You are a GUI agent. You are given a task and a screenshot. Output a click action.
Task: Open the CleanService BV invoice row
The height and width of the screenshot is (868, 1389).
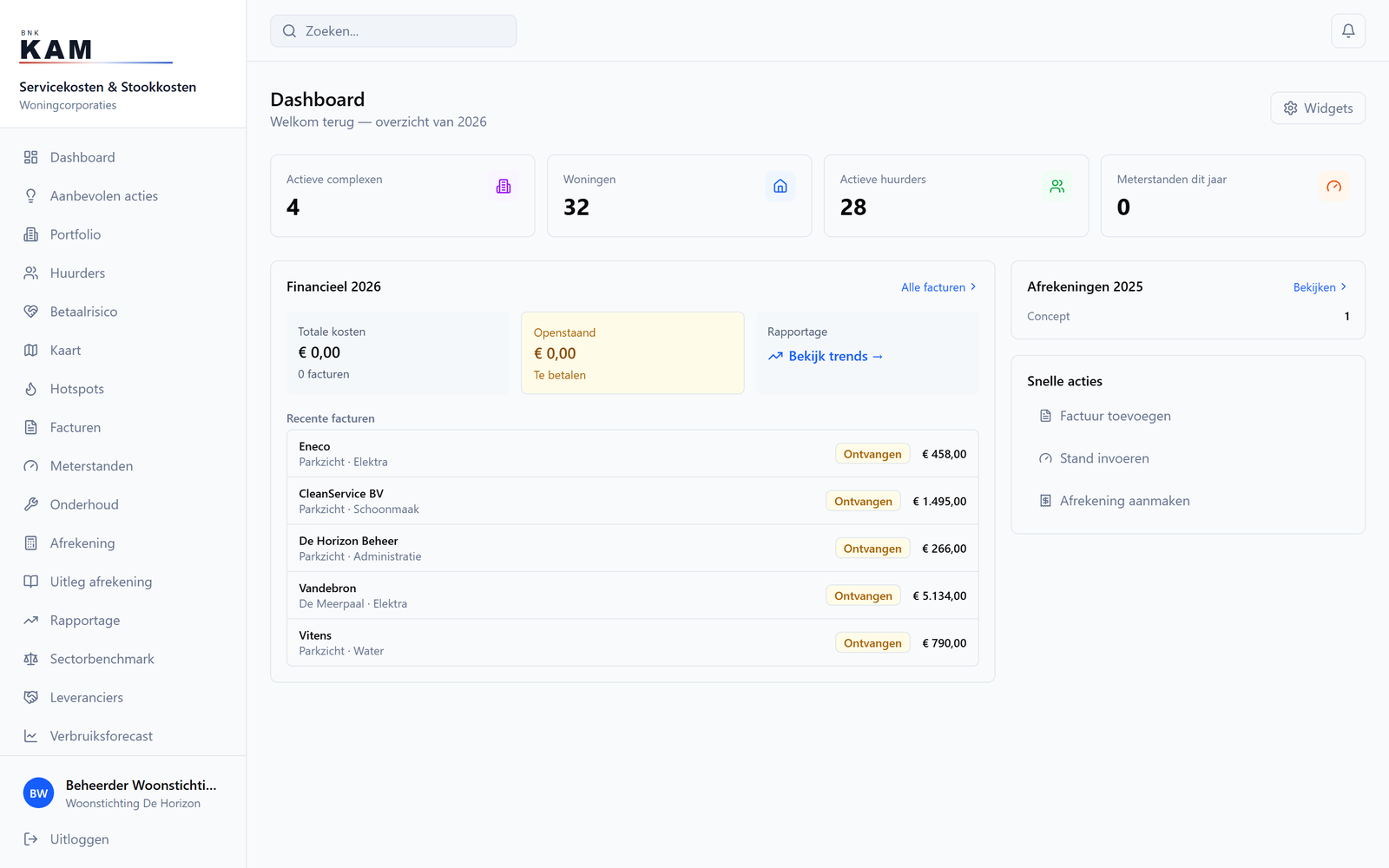pyautogui.click(x=633, y=502)
